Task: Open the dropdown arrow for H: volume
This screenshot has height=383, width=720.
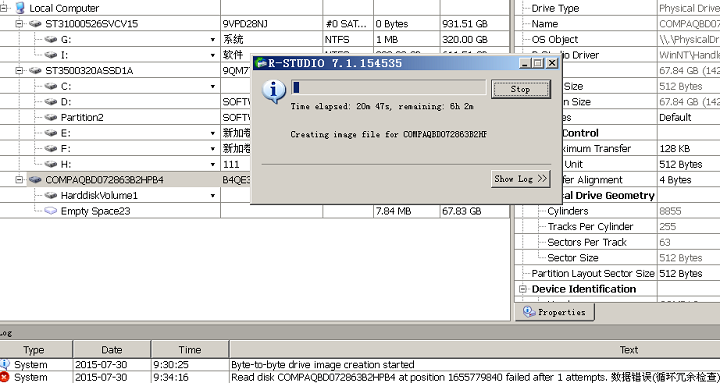Action: point(213,165)
